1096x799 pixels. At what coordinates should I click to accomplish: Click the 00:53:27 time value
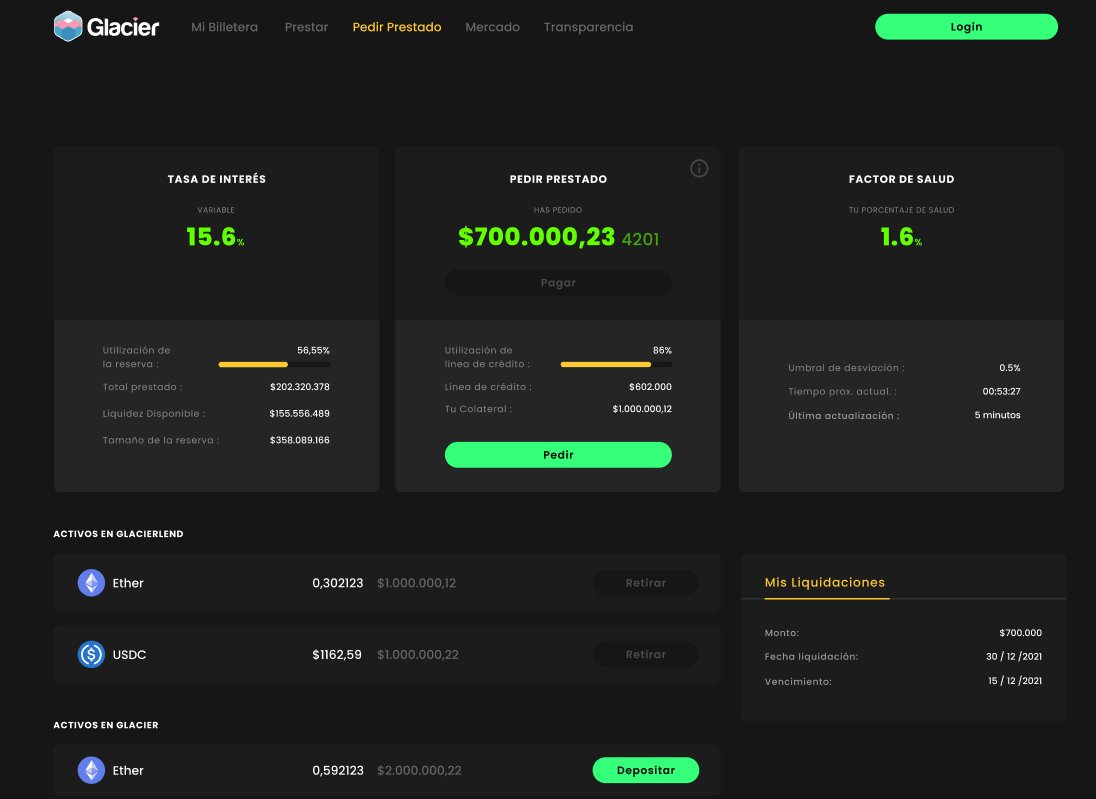1001,391
